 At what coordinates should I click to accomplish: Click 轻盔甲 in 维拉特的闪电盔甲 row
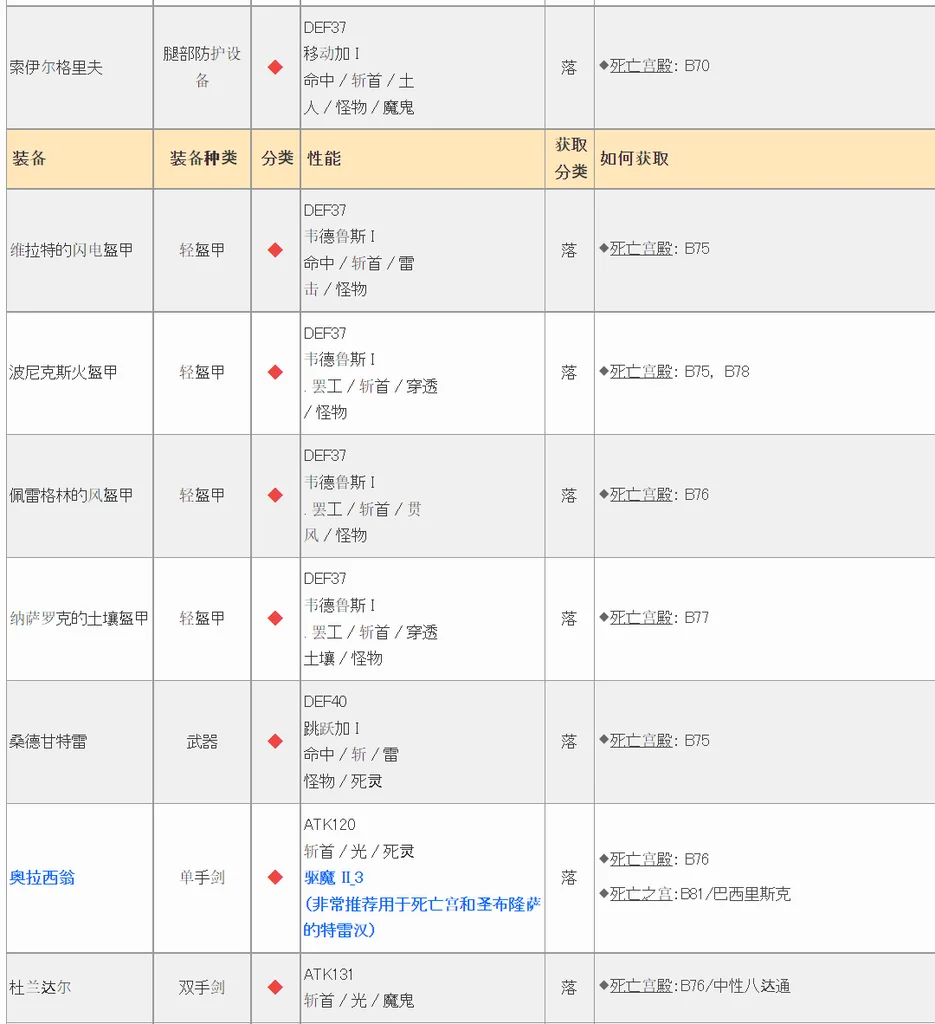click(202, 250)
